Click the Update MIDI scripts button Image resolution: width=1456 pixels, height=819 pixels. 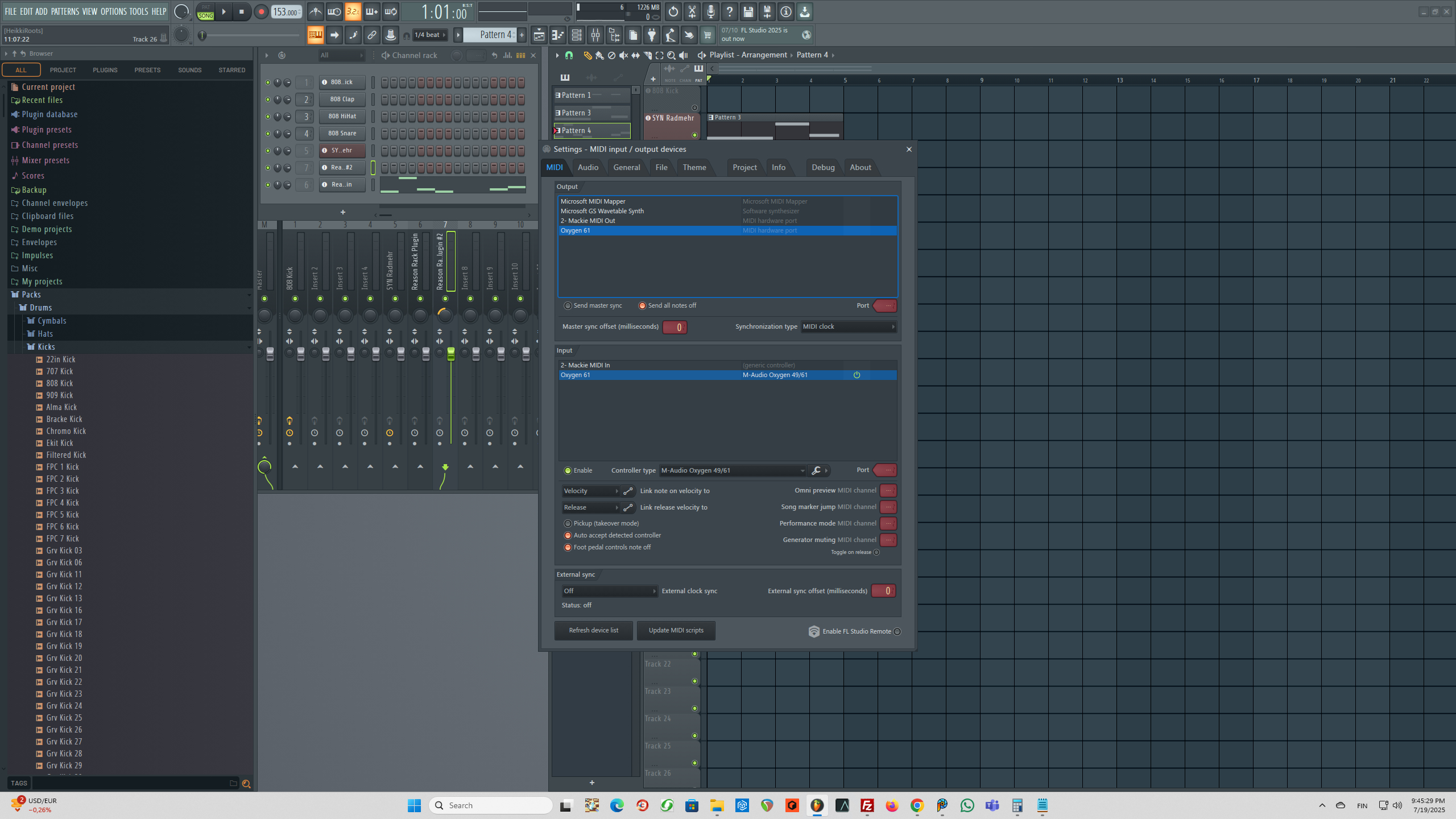tap(676, 630)
